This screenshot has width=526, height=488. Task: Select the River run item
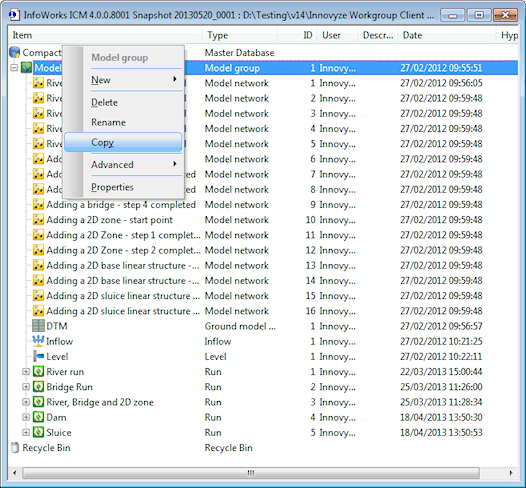click(65, 372)
